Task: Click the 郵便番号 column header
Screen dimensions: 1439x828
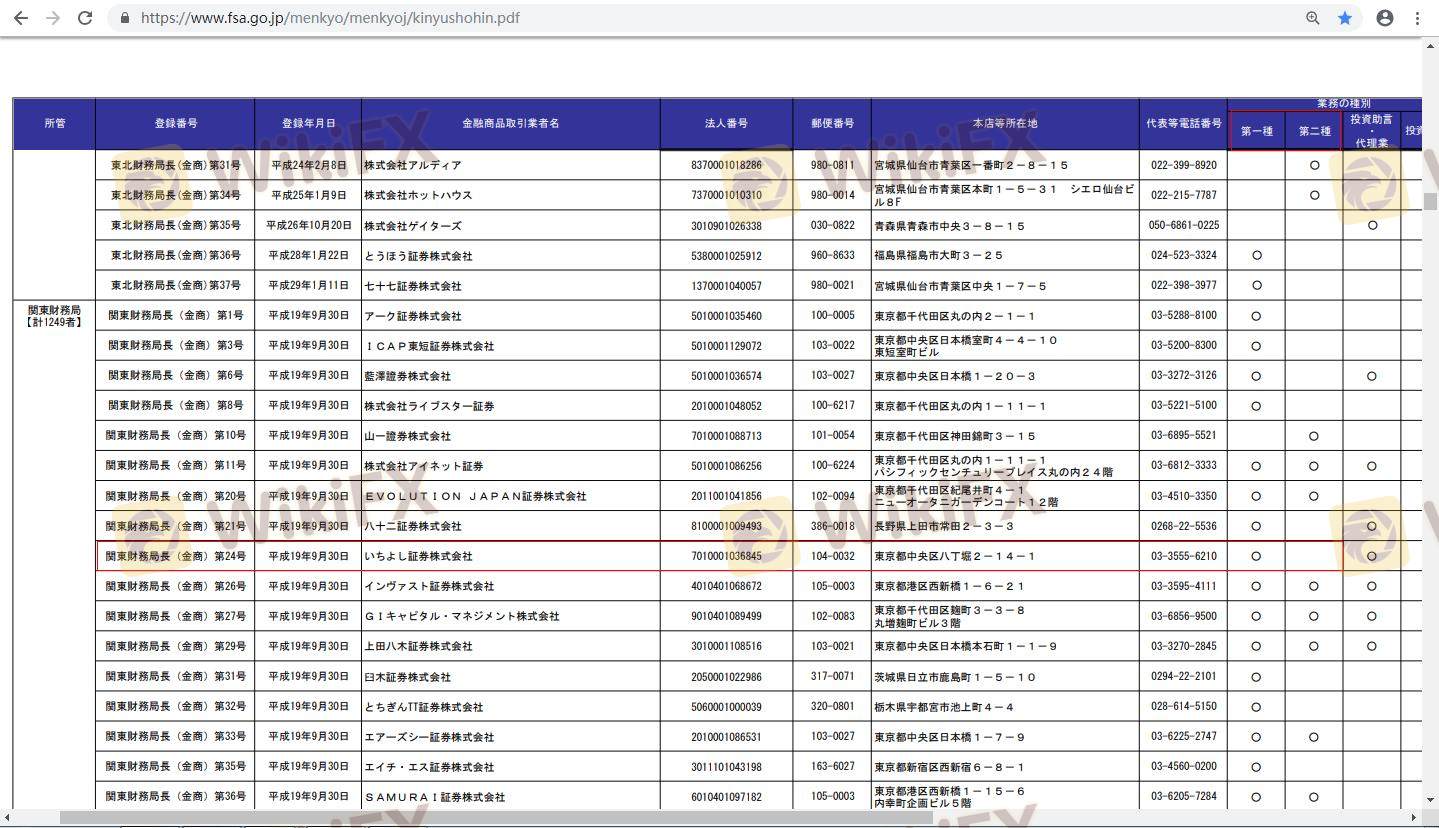Action: click(x=832, y=124)
